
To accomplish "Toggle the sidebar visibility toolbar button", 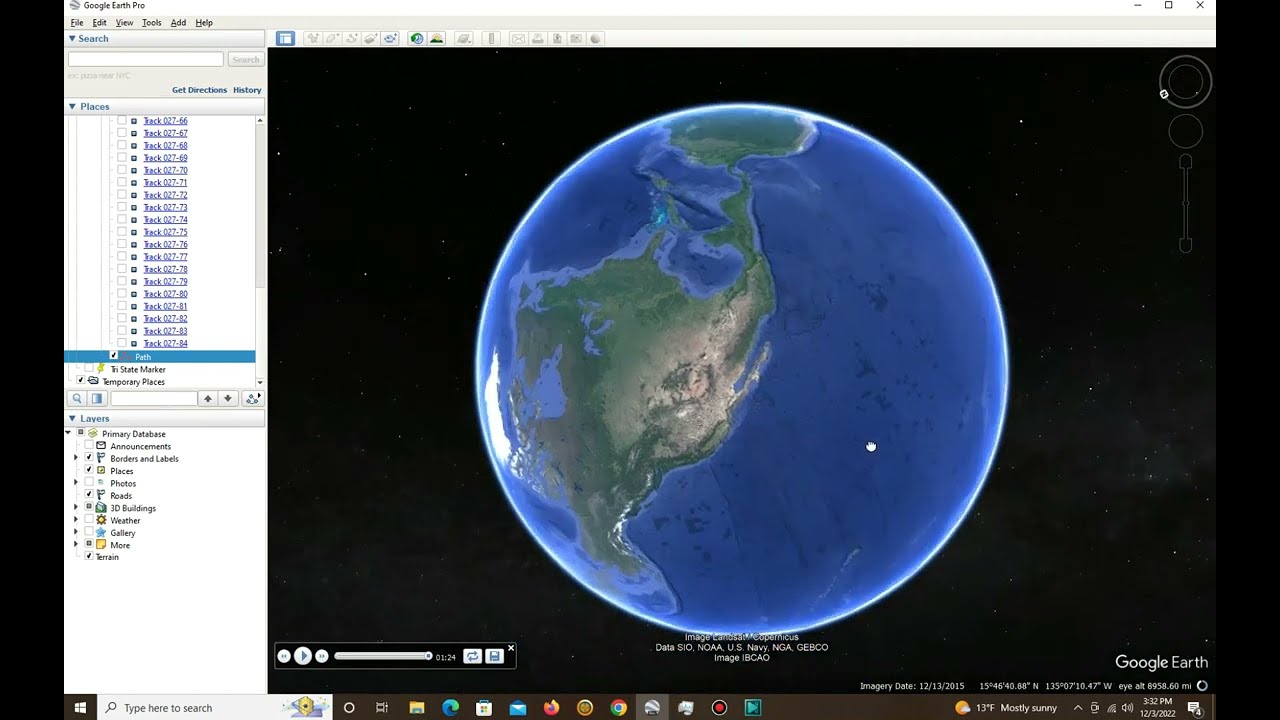I will (x=286, y=38).
